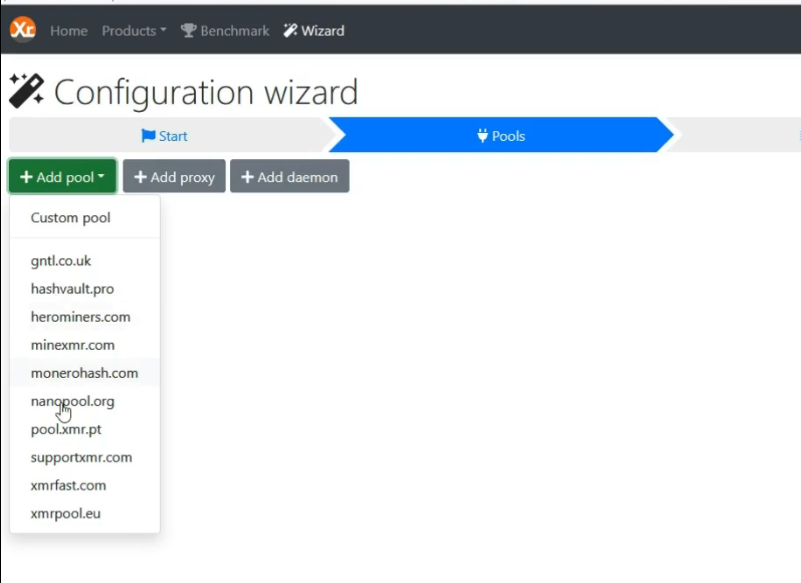Click the Configuration wizard heading text
Viewport: 801px width, 583px height.
(x=206, y=92)
